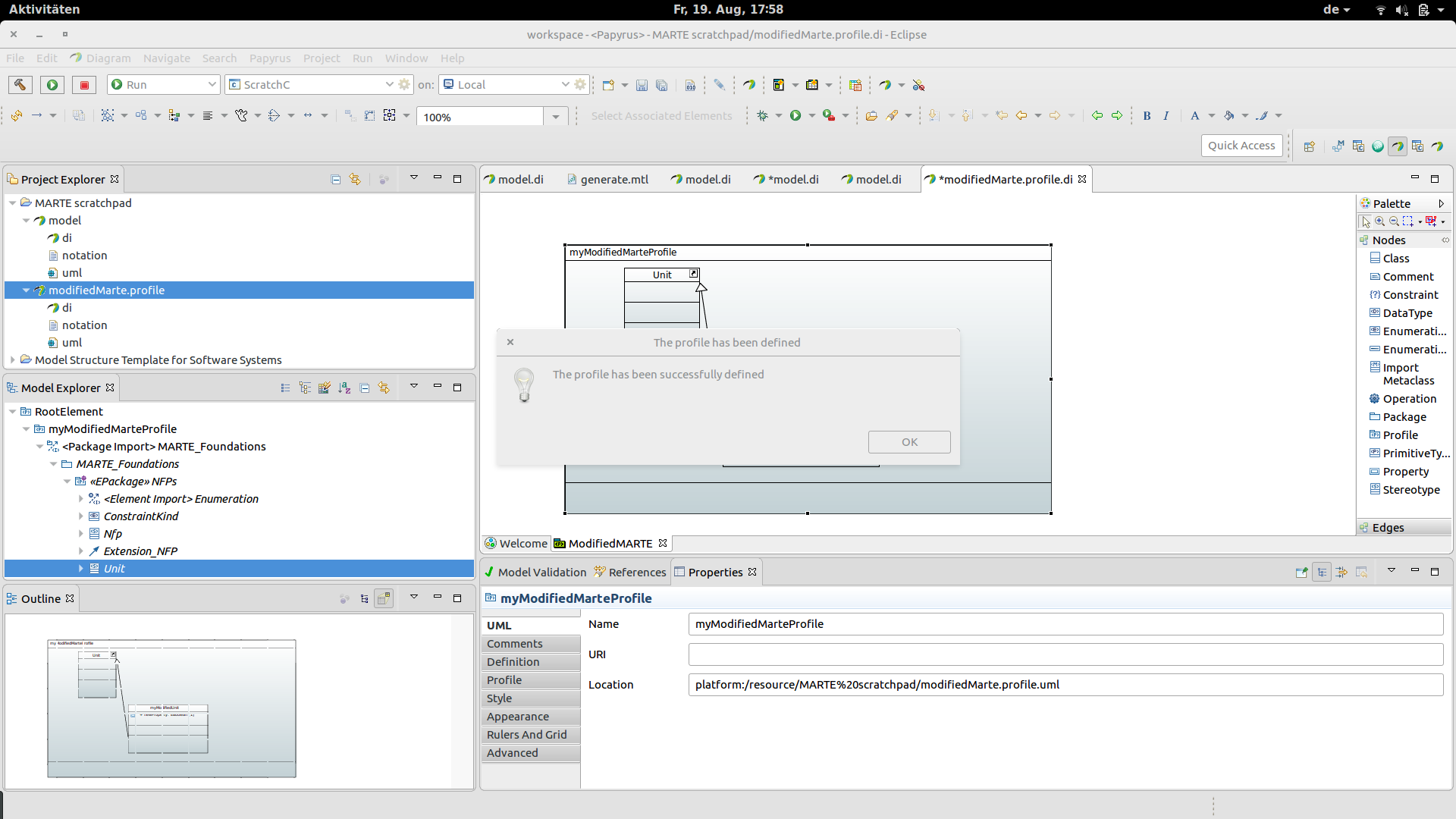Click Collapse All in Project Explorer
Viewport: 1456px width, 819px height.
pyautogui.click(x=335, y=180)
